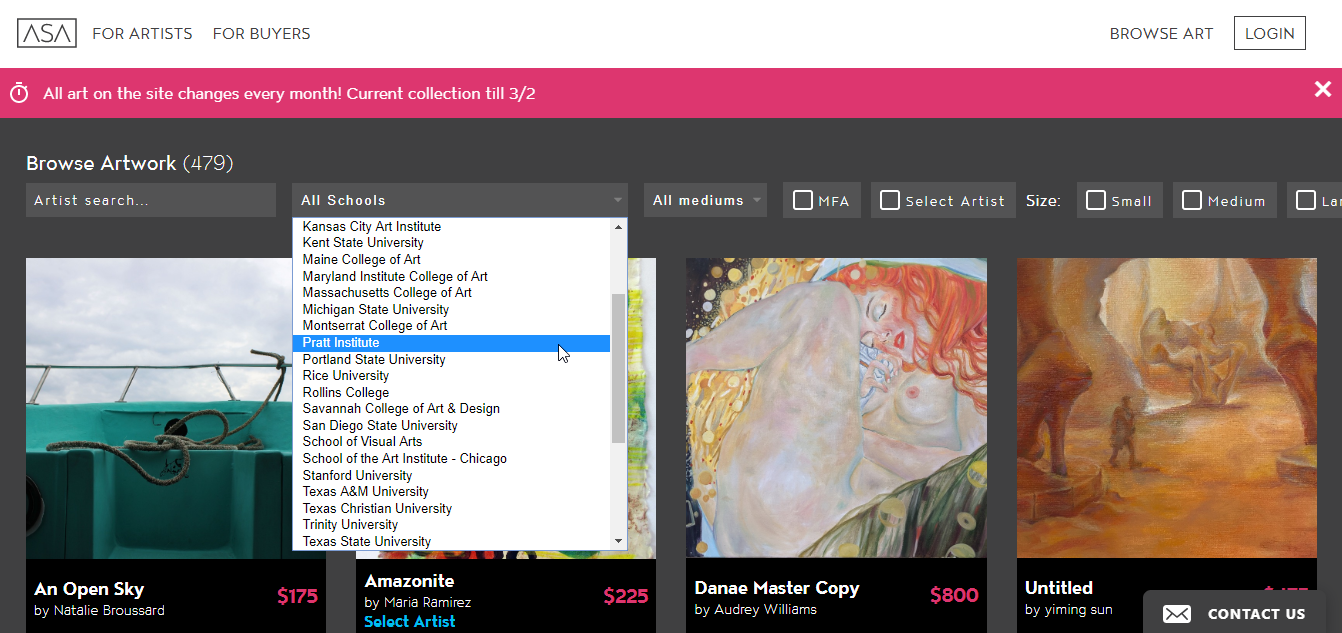This screenshot has width=1342, height=633.
Task: Click the ASA logo icon
Action: 47,33
